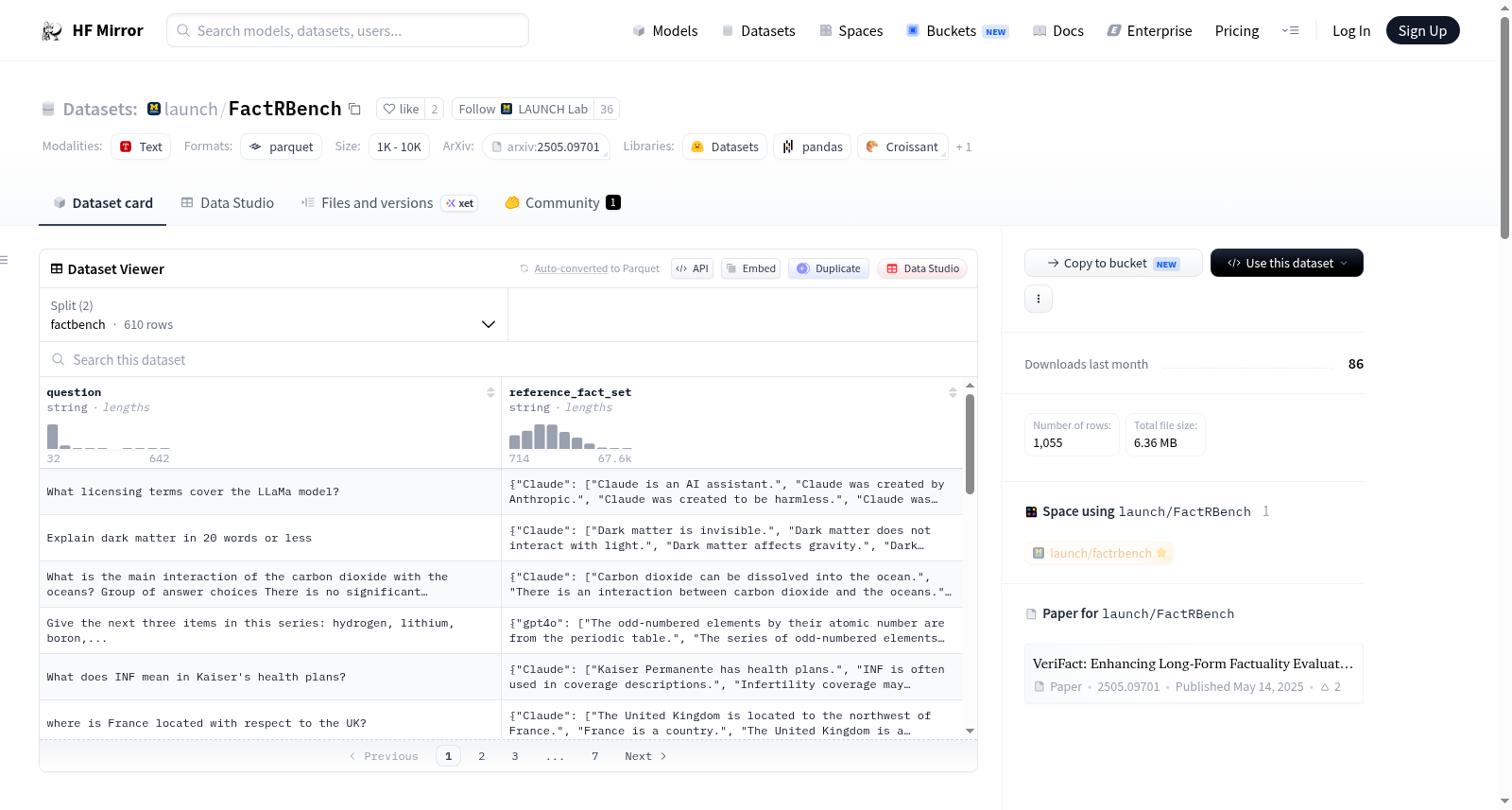Toggle the left sidebar menu icon

(4, 260)
